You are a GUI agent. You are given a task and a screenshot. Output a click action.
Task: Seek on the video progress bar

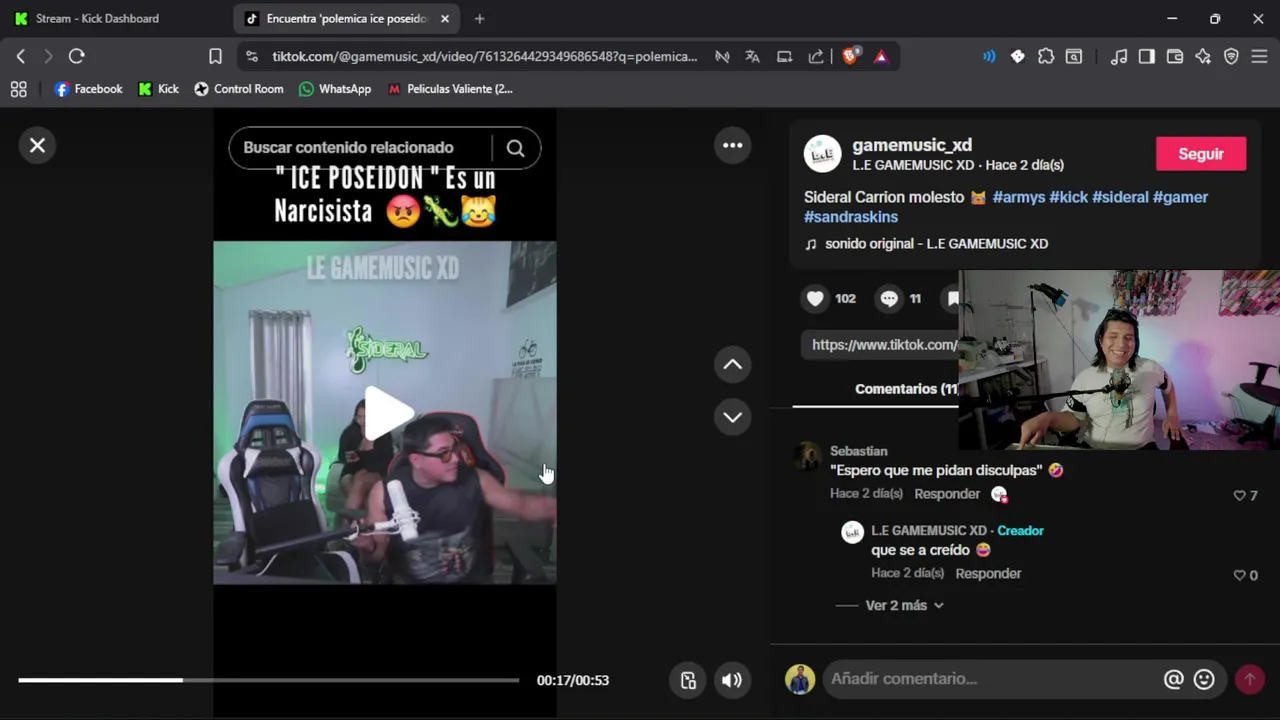tap(268, 680)
